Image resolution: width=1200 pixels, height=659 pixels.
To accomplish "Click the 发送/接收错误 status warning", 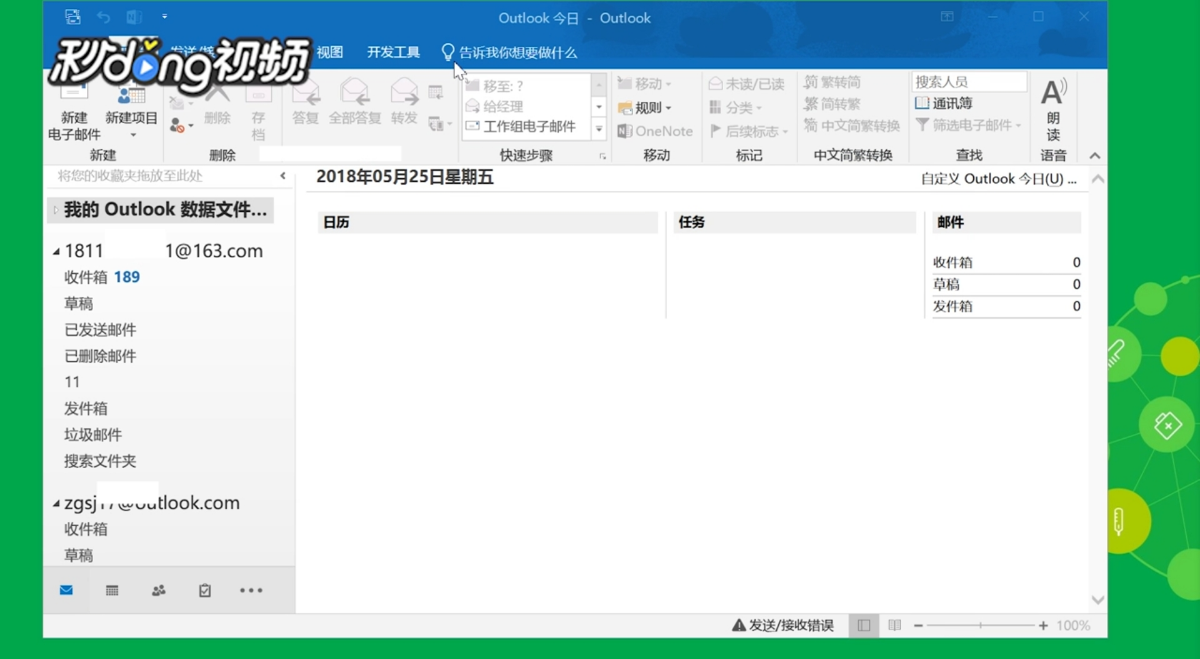I will (783, 625).
